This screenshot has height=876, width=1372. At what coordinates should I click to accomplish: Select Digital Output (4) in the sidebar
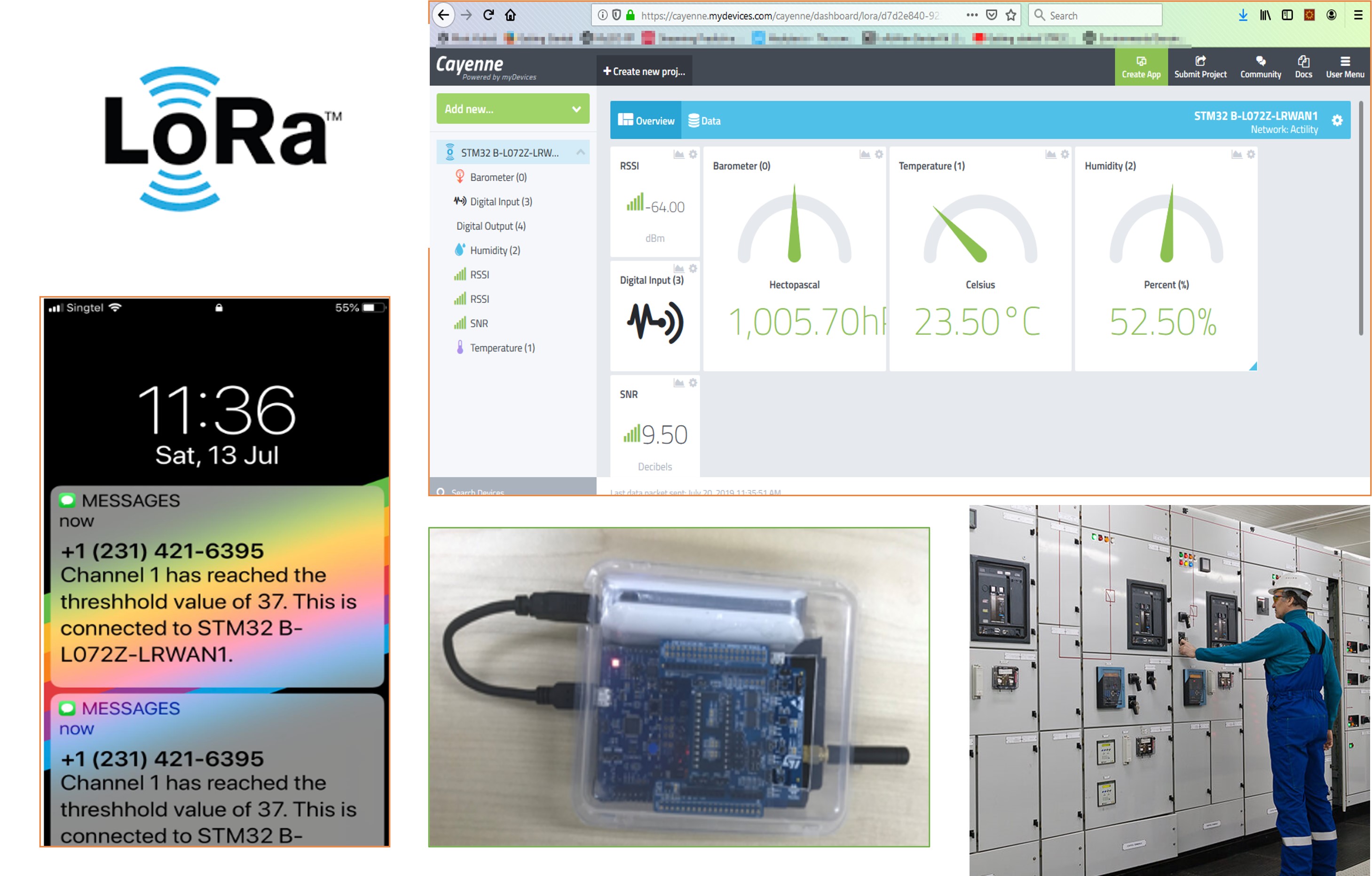(x=490, y=226)
